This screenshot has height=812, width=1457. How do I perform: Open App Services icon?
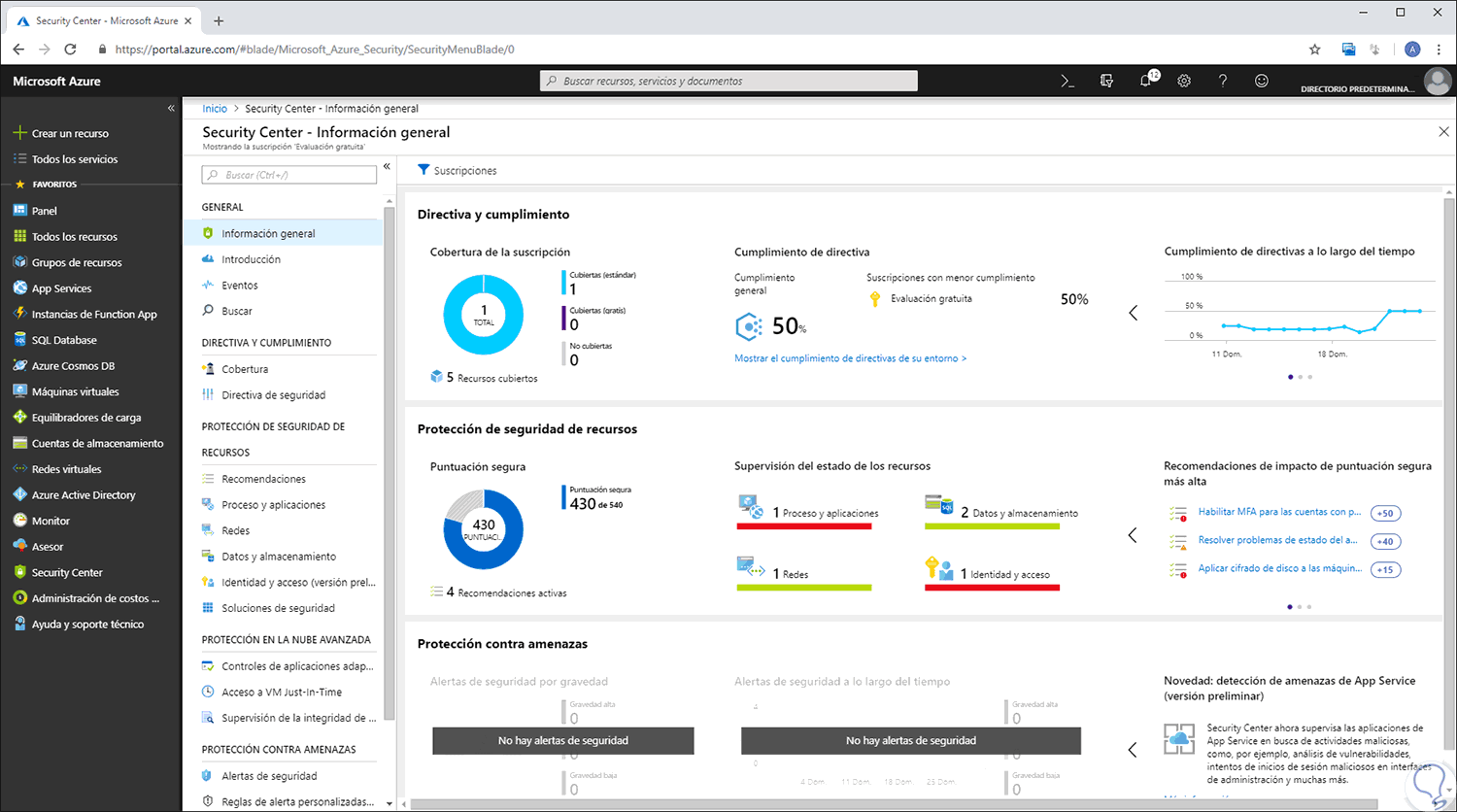[x=19, y=288]
